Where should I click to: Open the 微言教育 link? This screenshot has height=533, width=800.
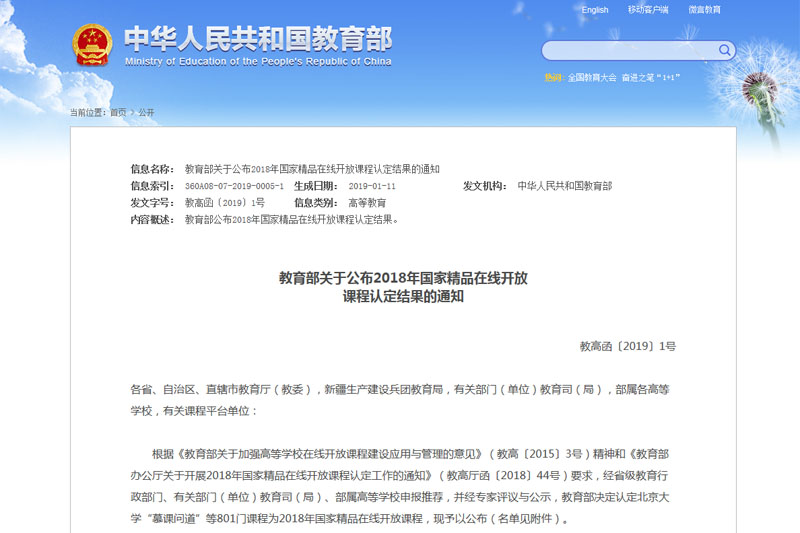[x=704, y=10]
